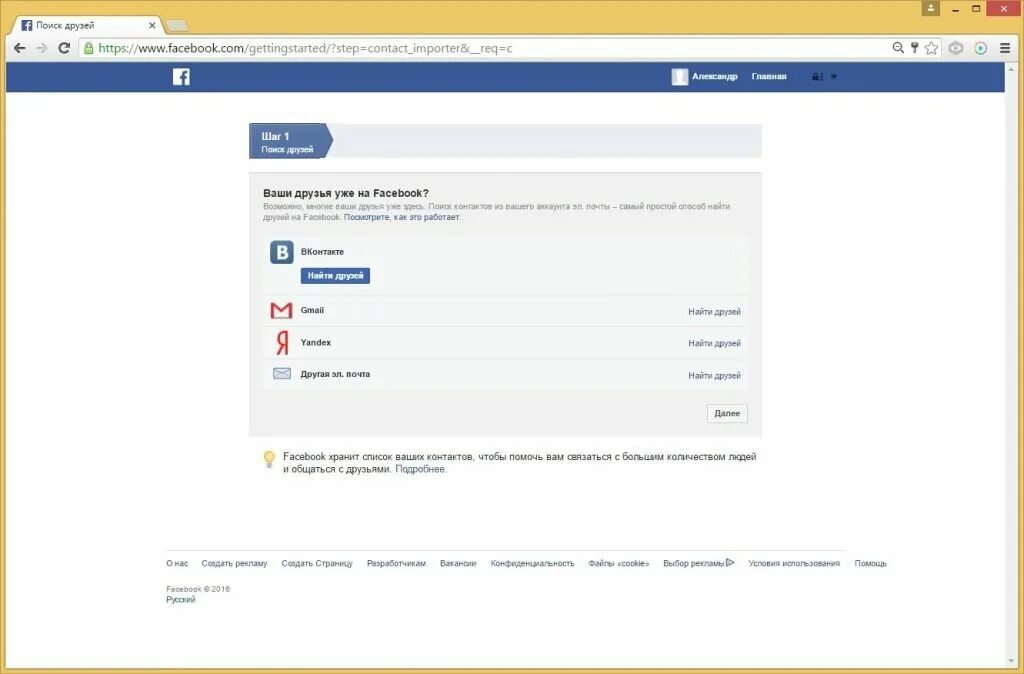This screenshot has height=674, width=1024.
Task: Click the browser forward arrow
Action: tap(42, 48)
